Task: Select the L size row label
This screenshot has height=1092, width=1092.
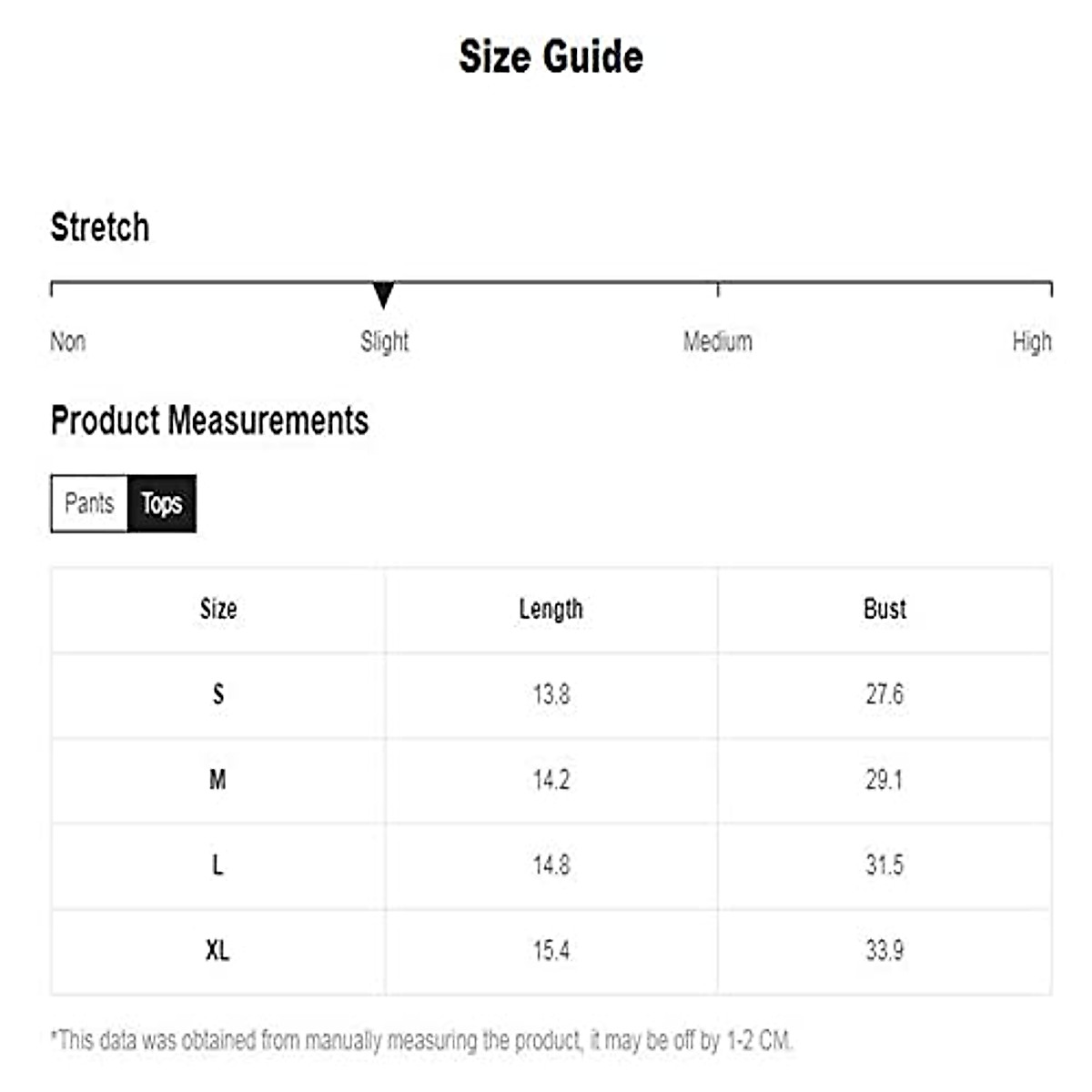Action: [x=218, y=865]
